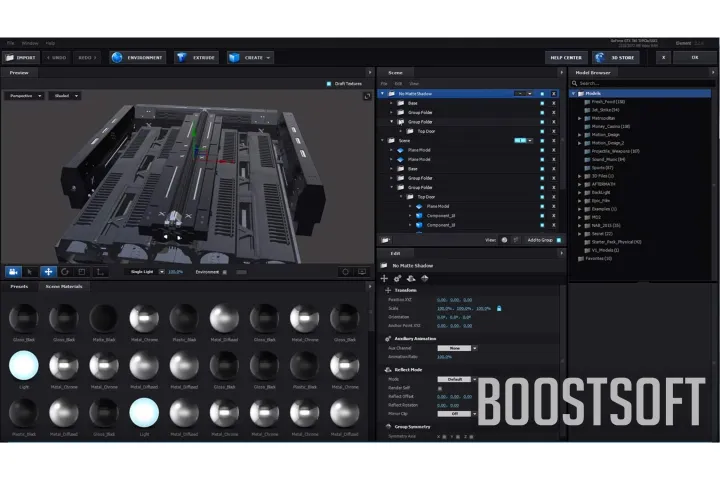720x480 pixels.
Task: Click the second view icon beside Add to Group
Action: tap(516, 240)
